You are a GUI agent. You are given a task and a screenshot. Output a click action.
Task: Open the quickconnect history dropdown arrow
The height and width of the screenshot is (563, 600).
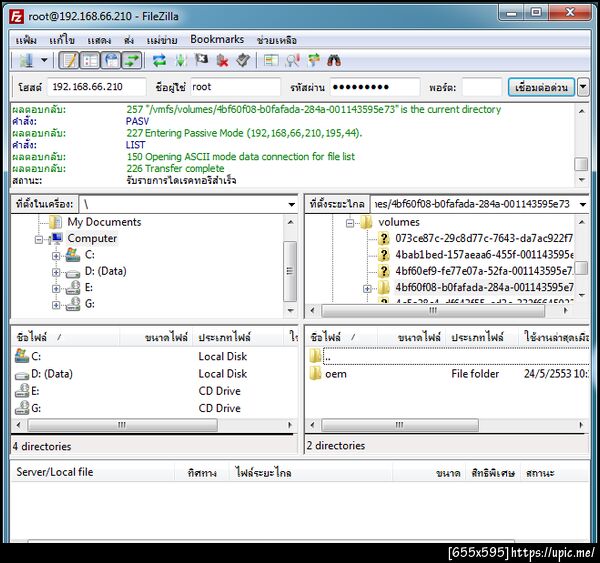pyautogui.click(x=583, y=87)
